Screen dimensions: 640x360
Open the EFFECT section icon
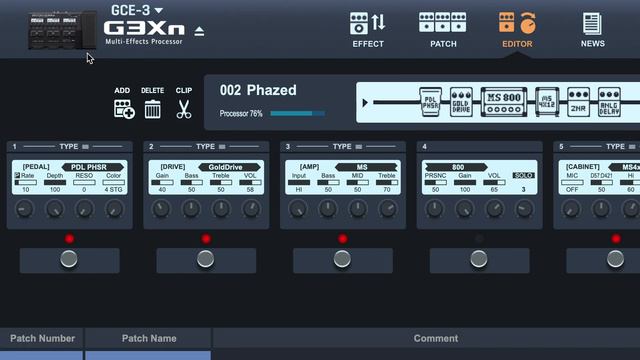tap(368, 23)
